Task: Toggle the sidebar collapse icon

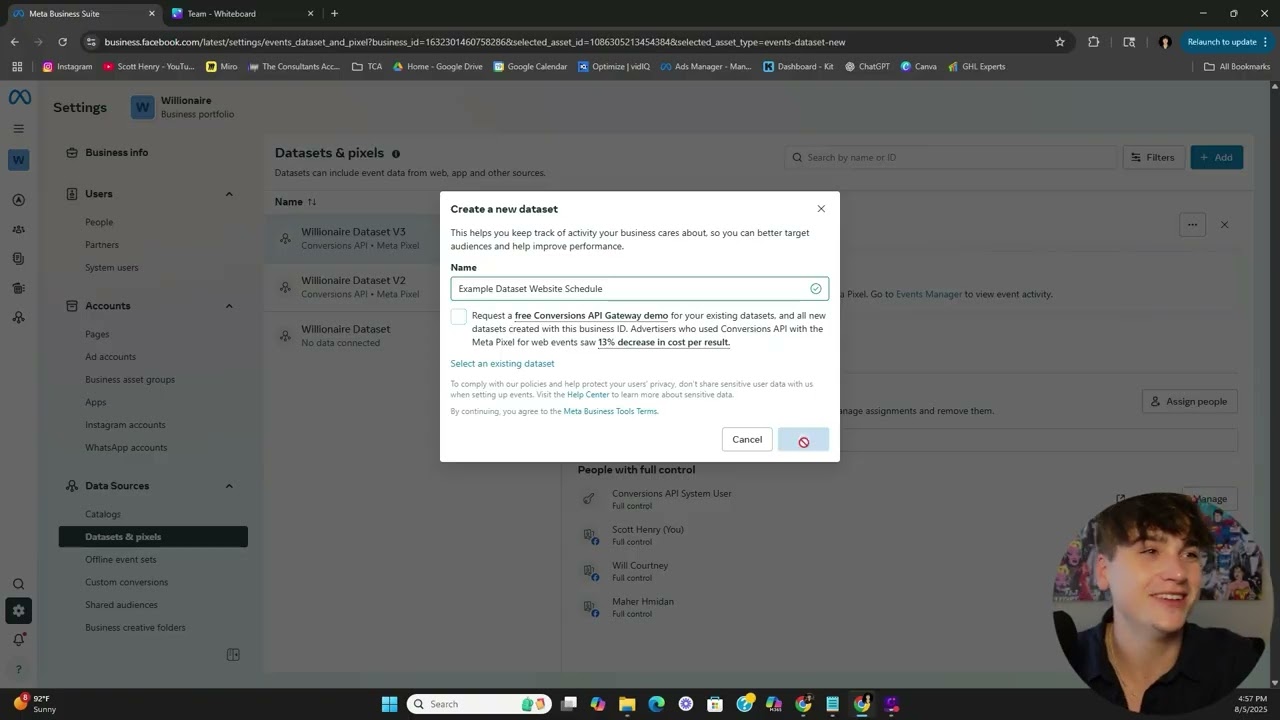Action: point(233,655)
